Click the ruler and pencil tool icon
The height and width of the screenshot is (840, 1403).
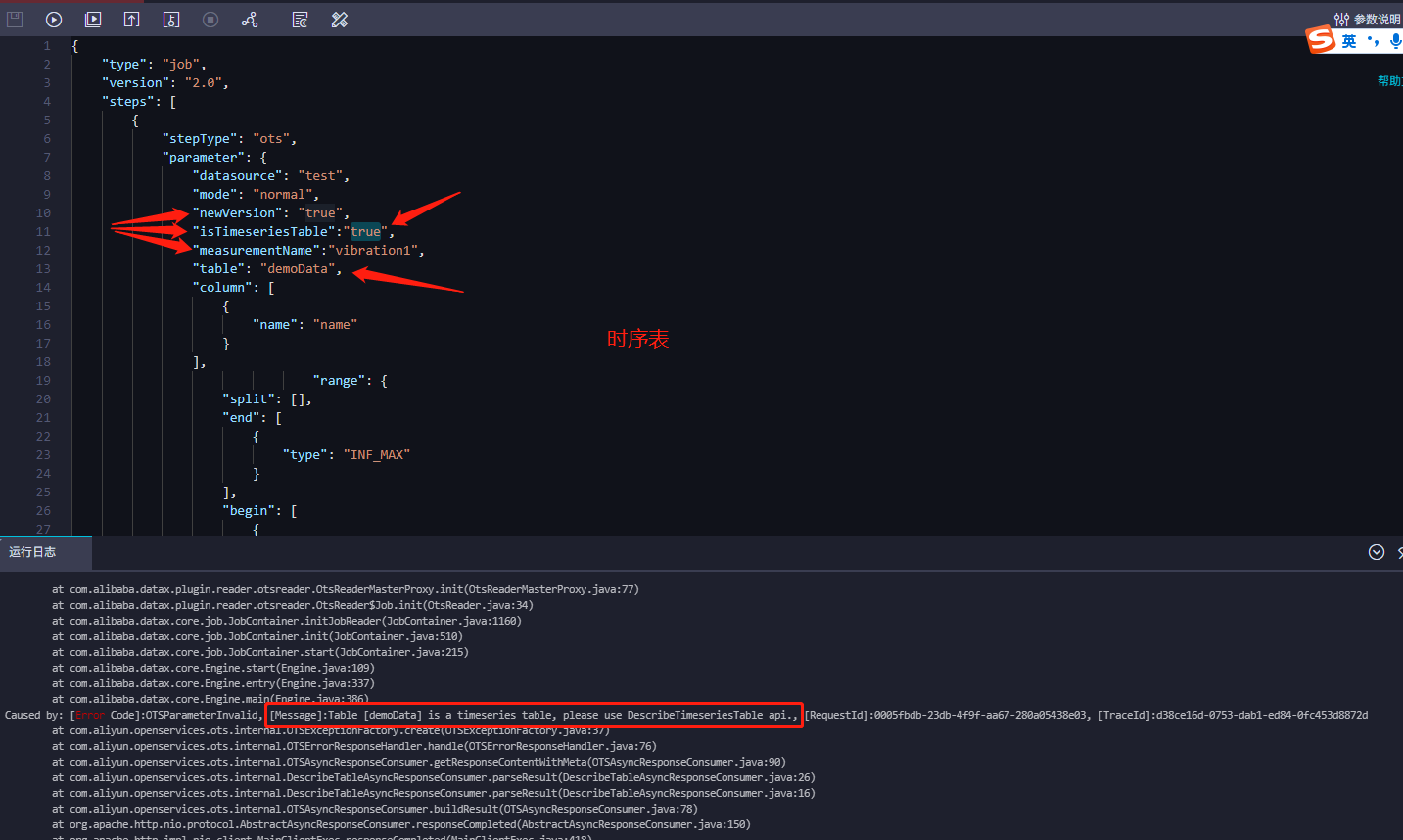click(340, 19)
